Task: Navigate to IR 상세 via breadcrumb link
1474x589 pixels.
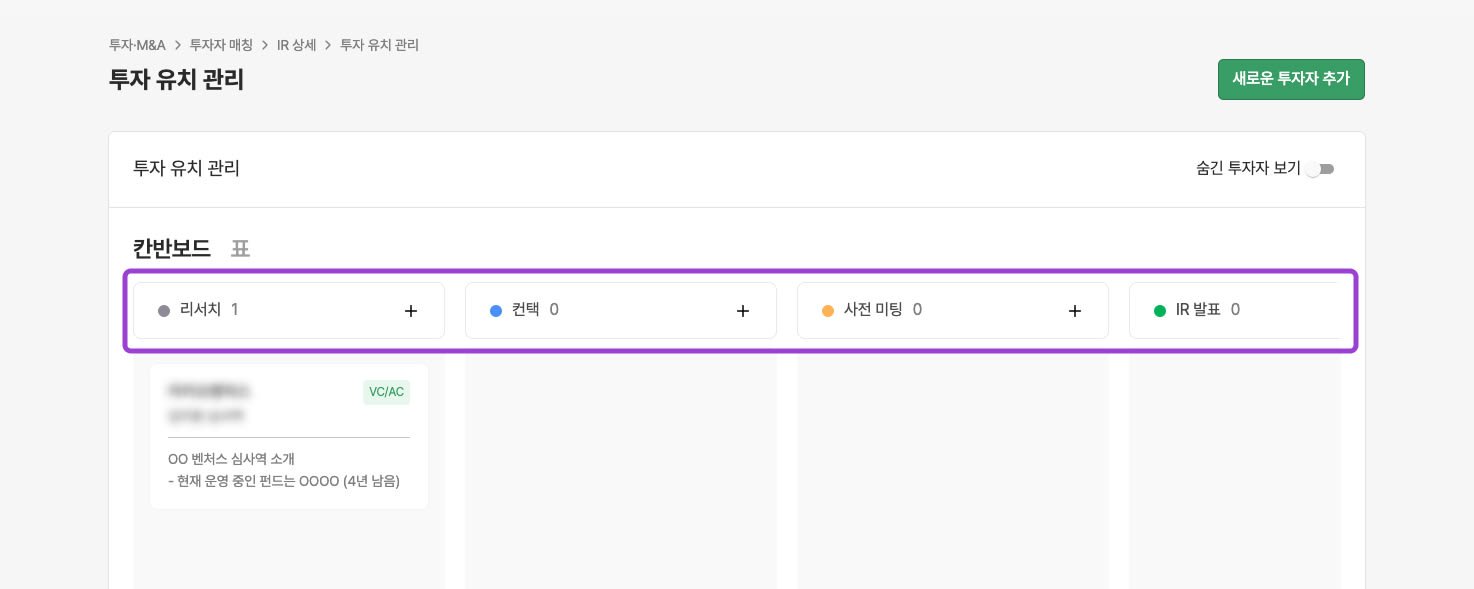Action: click(297, 45)
